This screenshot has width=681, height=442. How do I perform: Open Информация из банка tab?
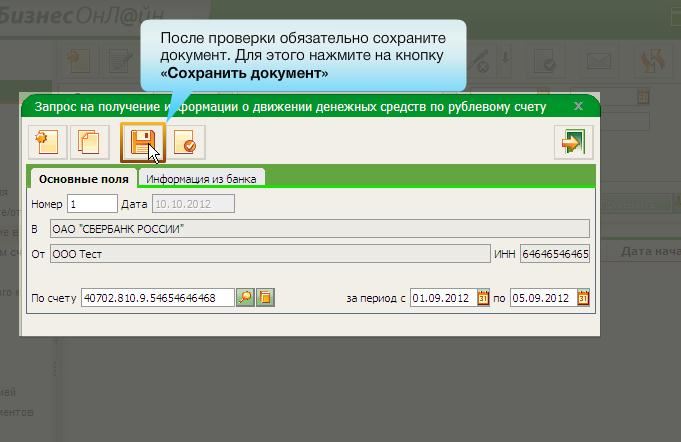(x=201, y=179)
